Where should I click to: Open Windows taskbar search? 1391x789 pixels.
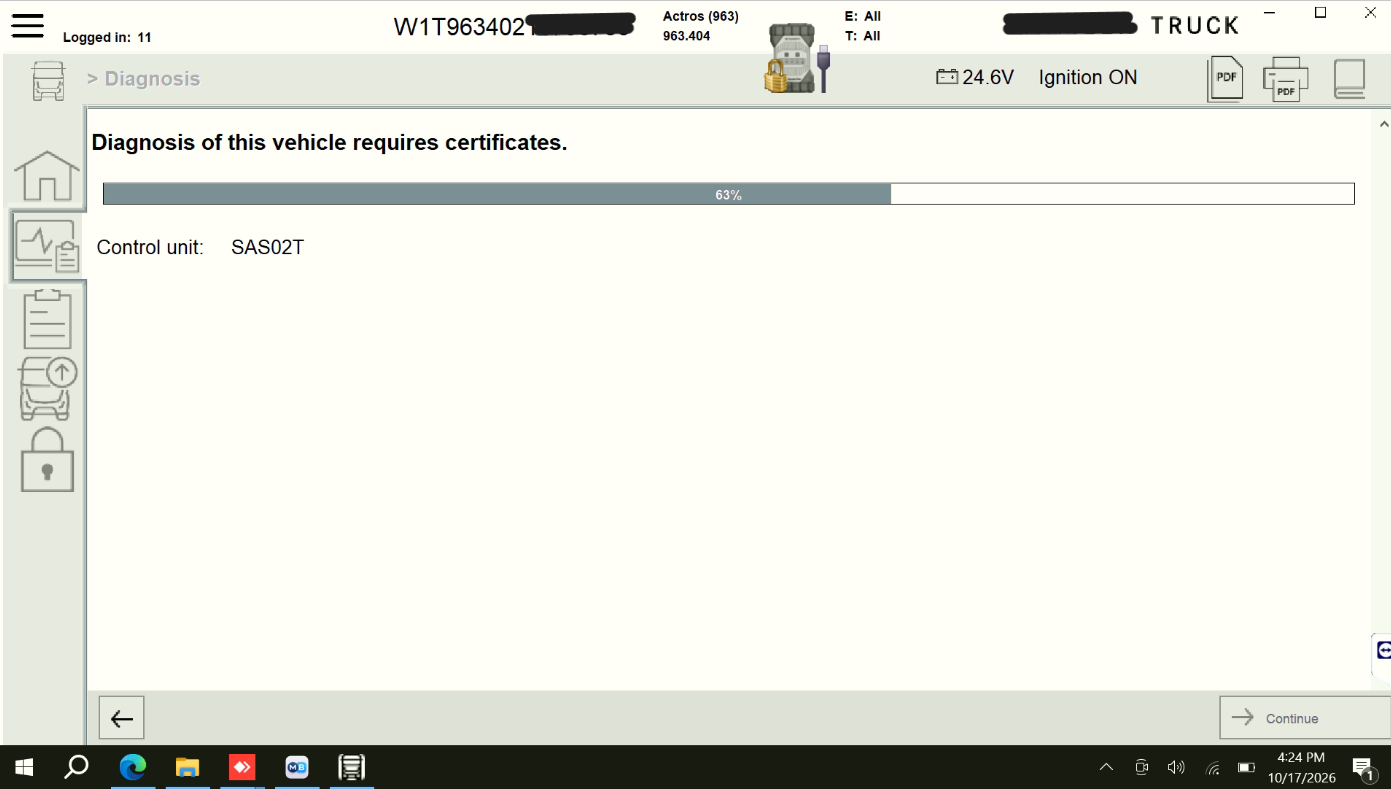(x=76, y=767)
